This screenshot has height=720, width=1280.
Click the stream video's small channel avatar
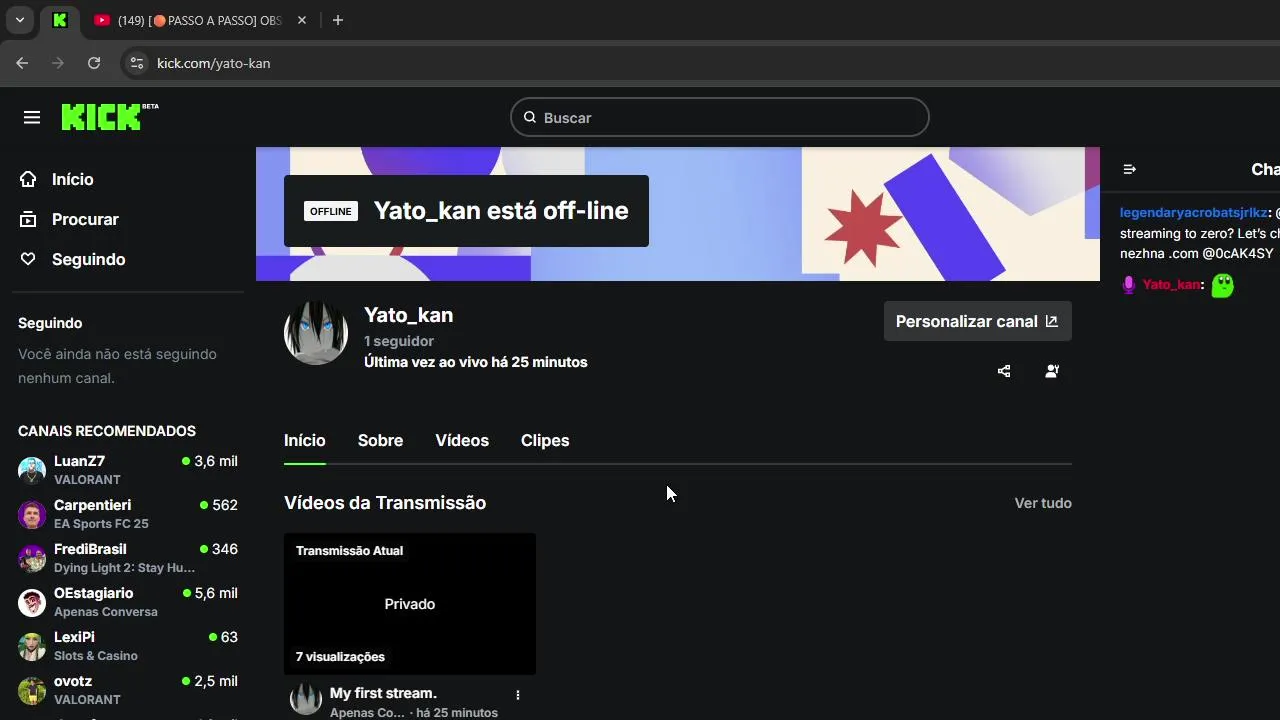coord(305,700)
